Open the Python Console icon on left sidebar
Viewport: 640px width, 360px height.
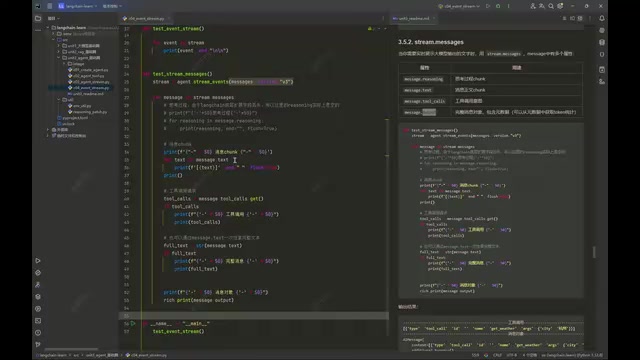coord(38,273)
